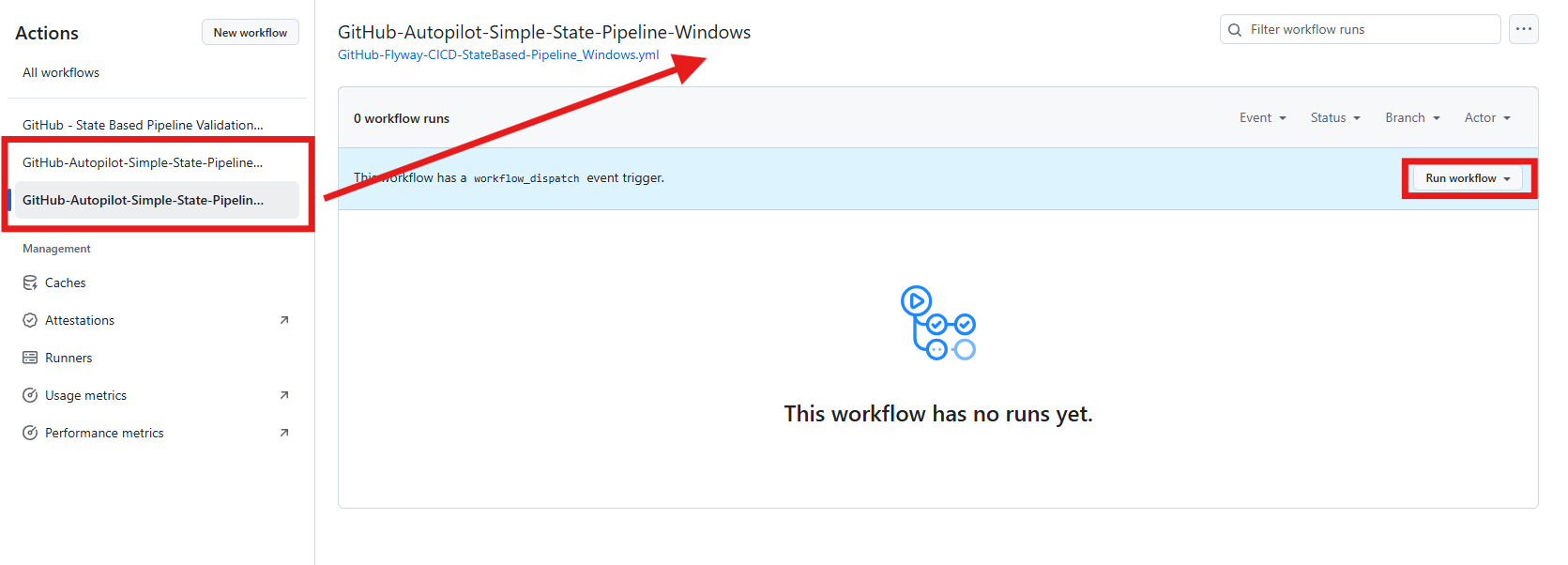Open the Actor filter dropdown
Screen dimensions: 1568x565
click(1487, 117)
